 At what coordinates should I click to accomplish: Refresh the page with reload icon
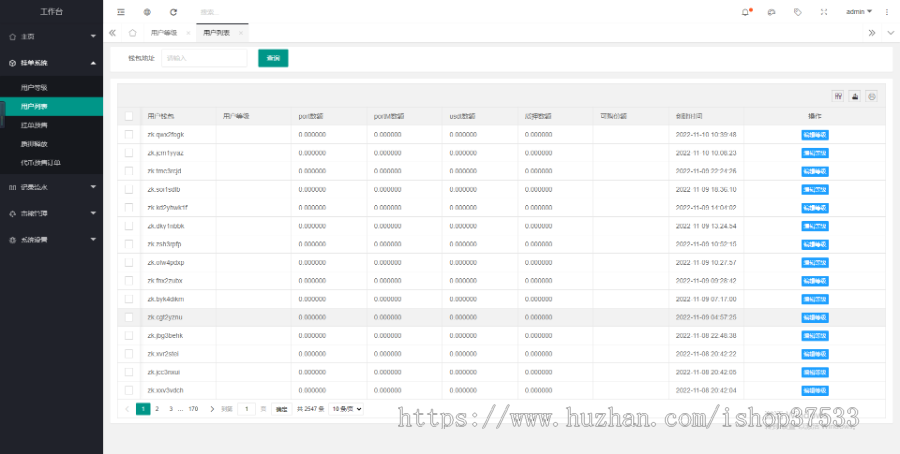pyautogui.click(x=173, y=12)
